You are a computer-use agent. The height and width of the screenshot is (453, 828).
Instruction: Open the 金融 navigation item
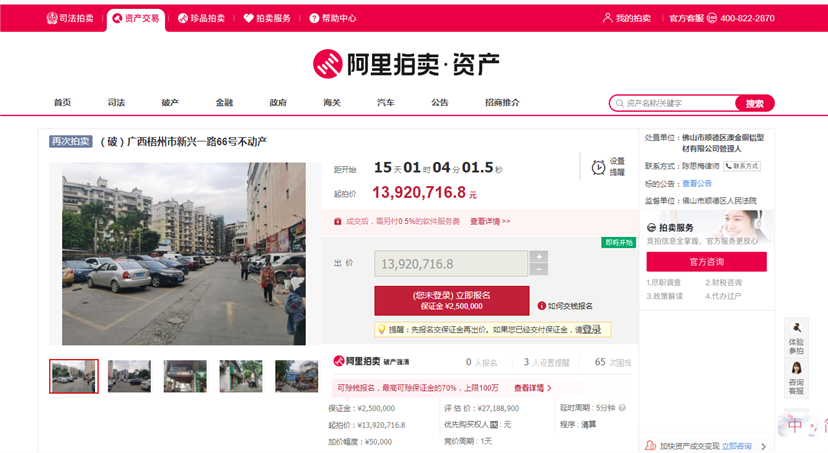click(x=224, y=102)
